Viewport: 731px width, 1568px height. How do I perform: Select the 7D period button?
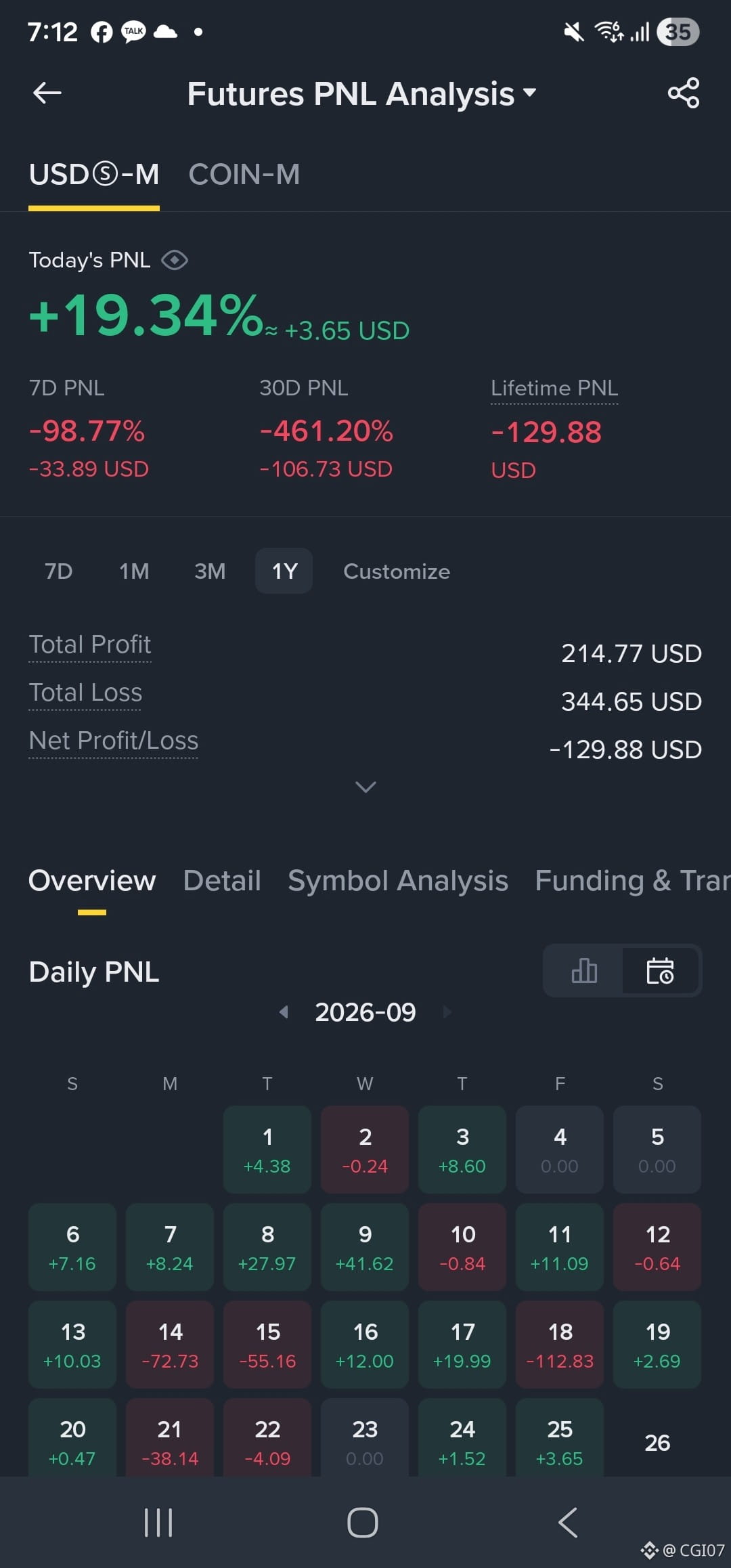59,571
